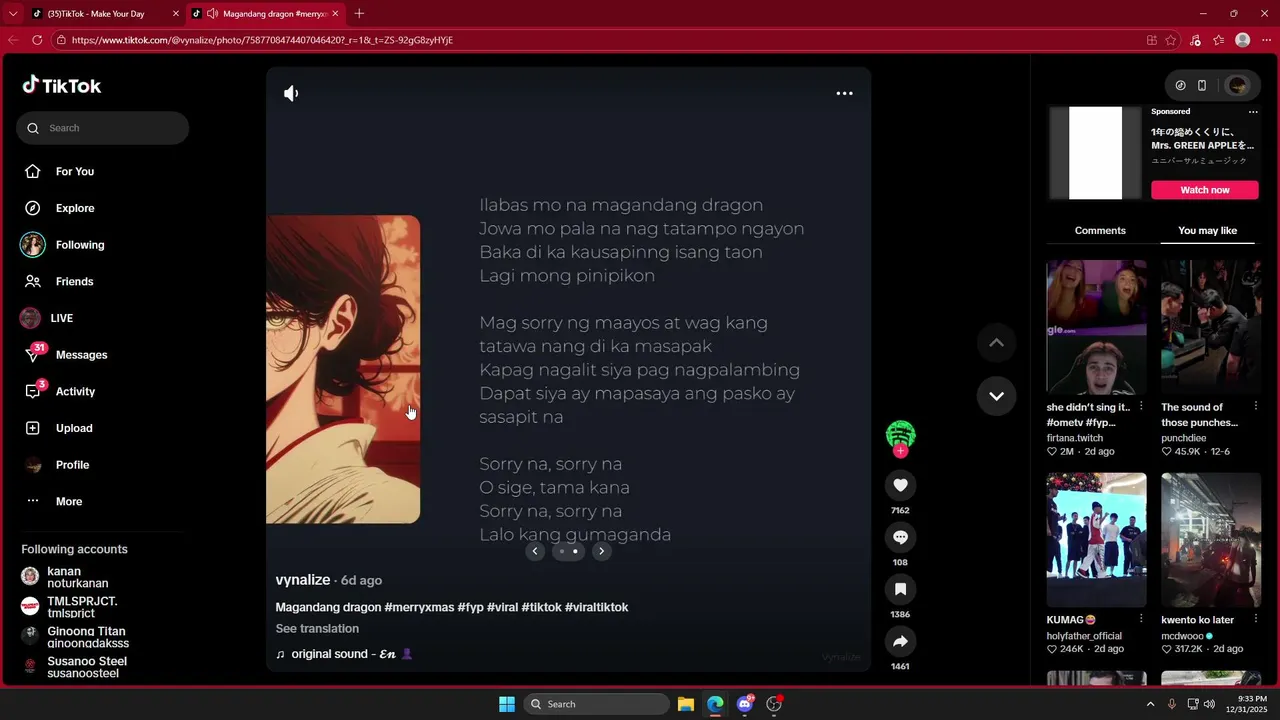
Task: Add this page to favorites with star
Action: (x=1170, y=40)
